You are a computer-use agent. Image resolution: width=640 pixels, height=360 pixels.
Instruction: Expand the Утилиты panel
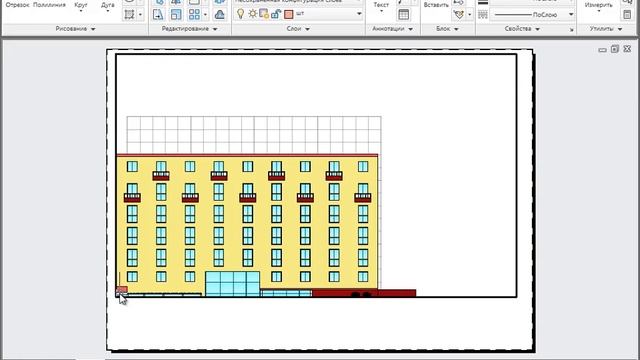point(606,29)
